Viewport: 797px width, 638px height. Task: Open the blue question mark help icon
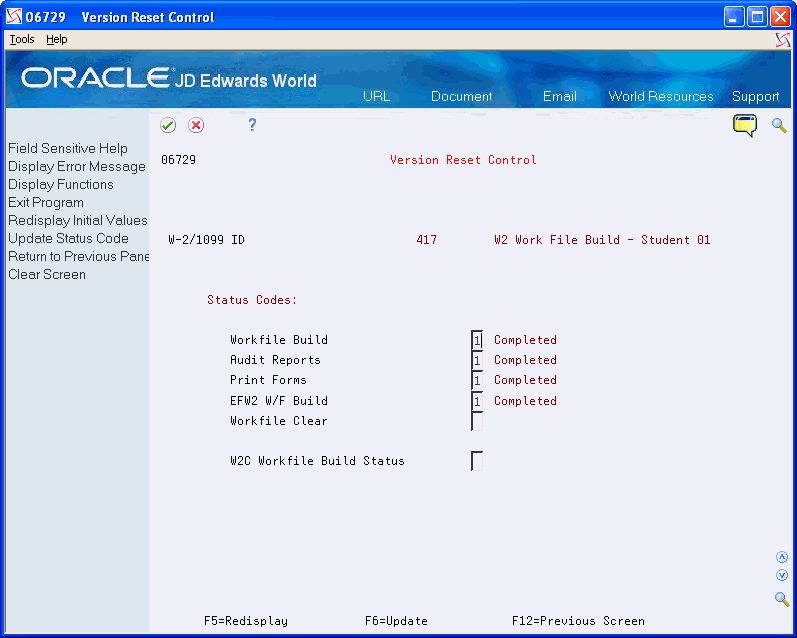coord(252,125)
